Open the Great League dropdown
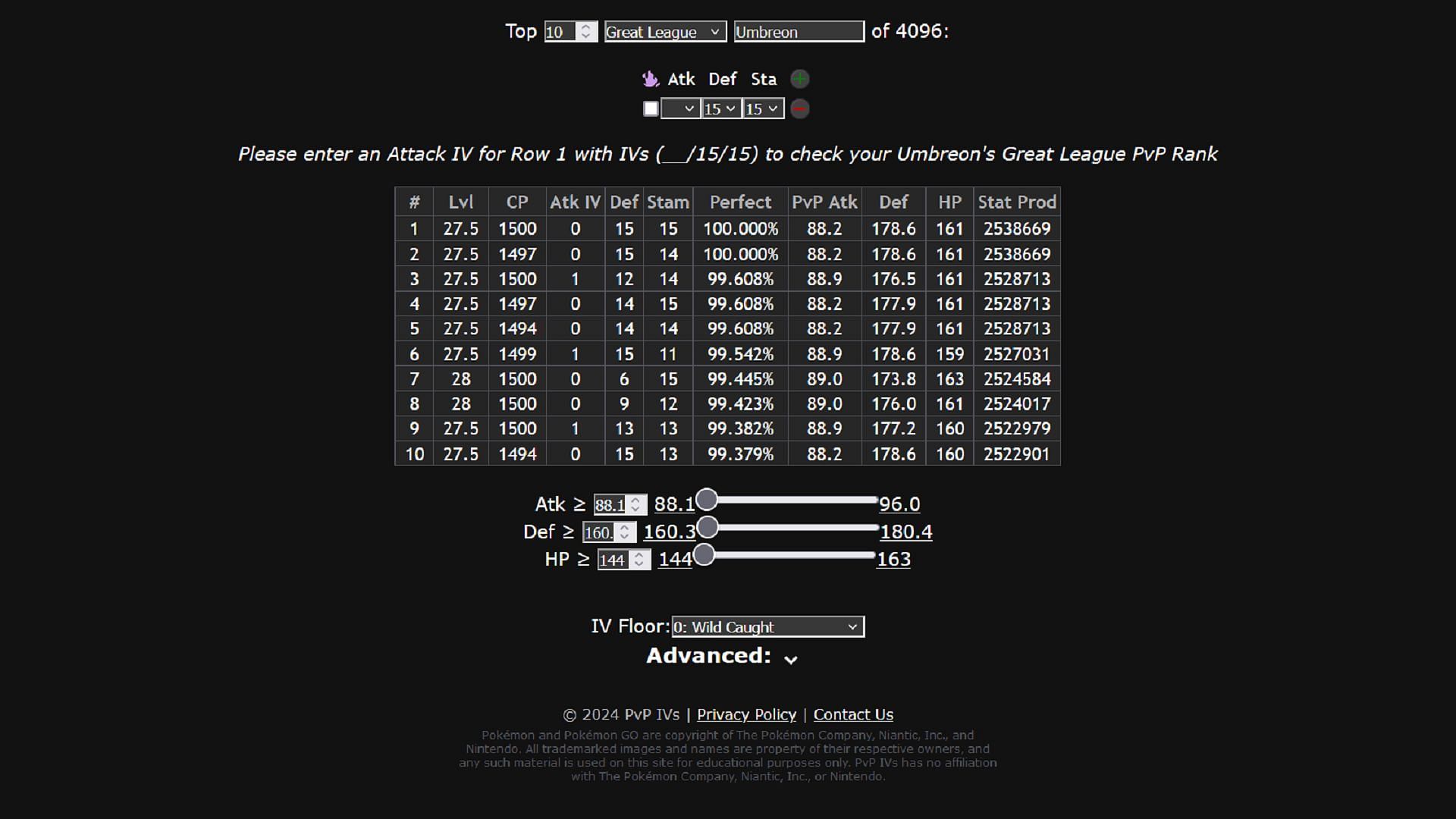Image resolution: width=1456 pixels, height=819 pixels. pyautogui.click(x=664, y=32)
